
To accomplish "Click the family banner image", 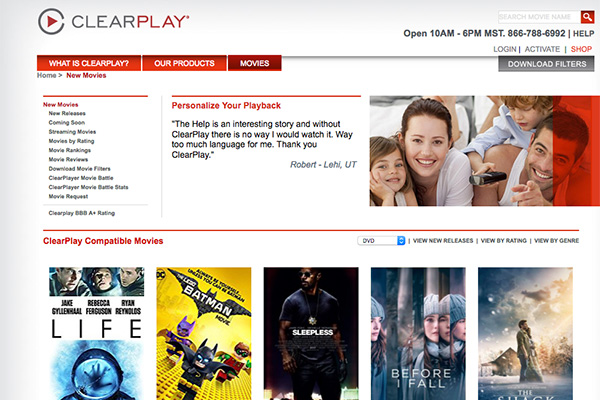I will 484,151.
